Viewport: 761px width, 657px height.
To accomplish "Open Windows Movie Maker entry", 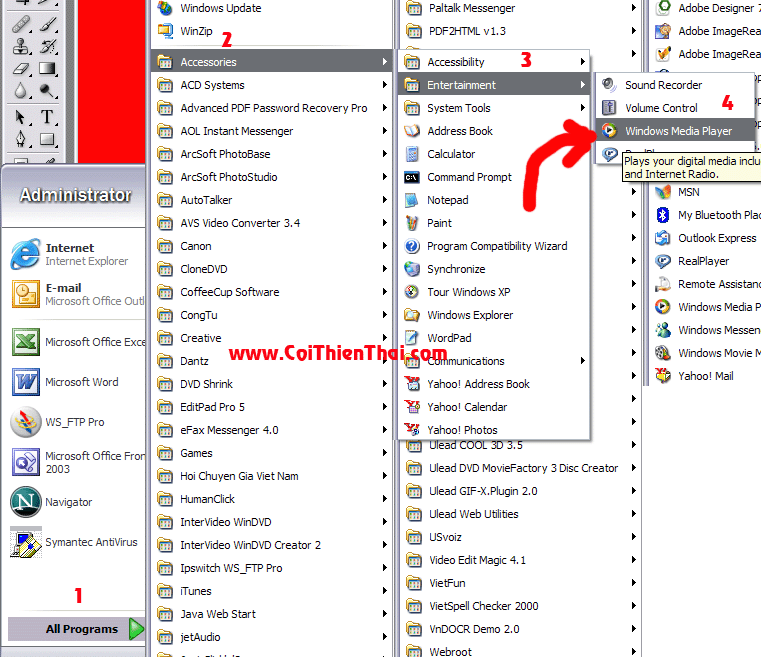I will click(x=707, y=353).
